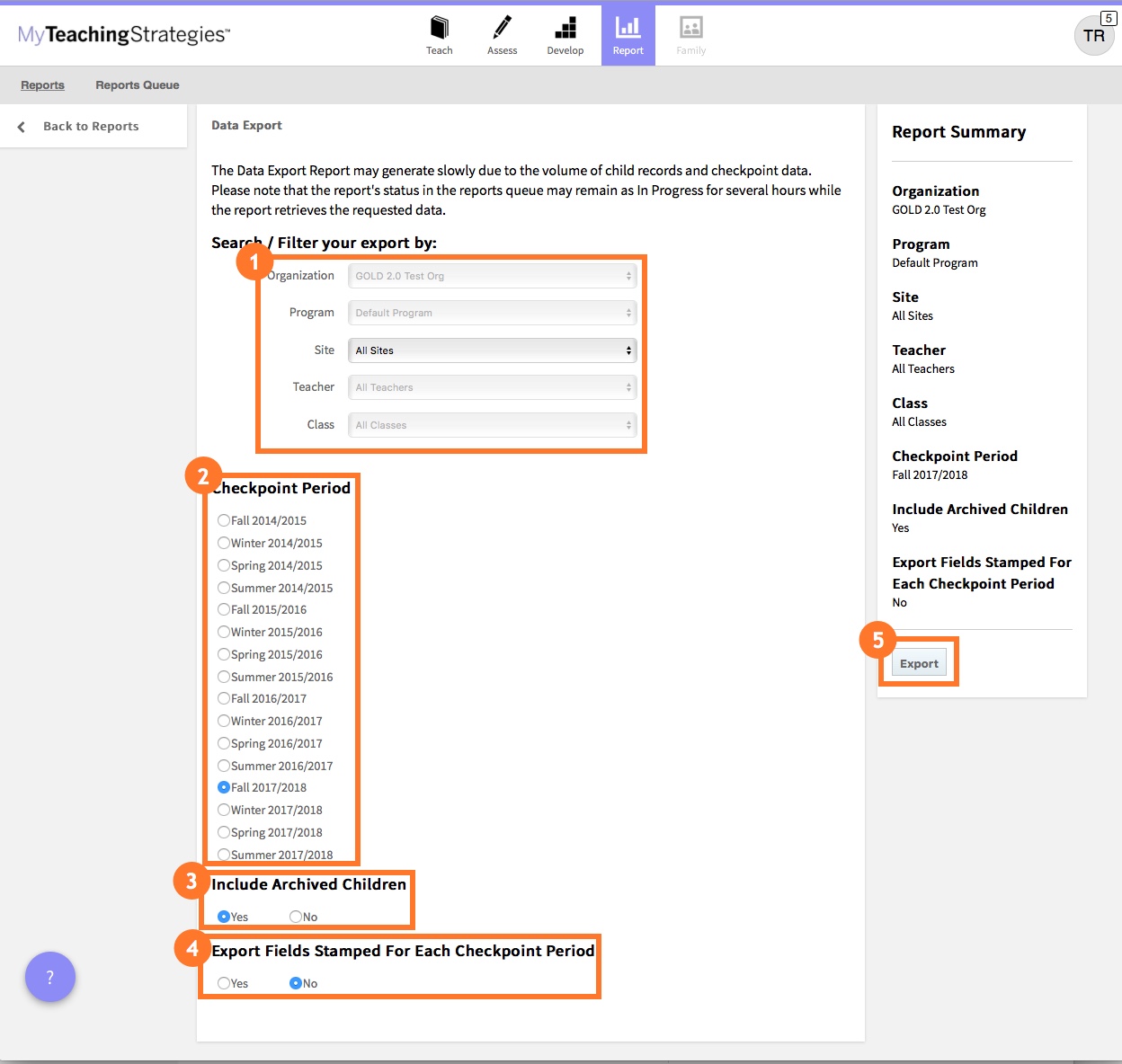Select Yes for Export Fields Stamped
The width and height of the screenshot is (1122, 1064).
point(224,983)
